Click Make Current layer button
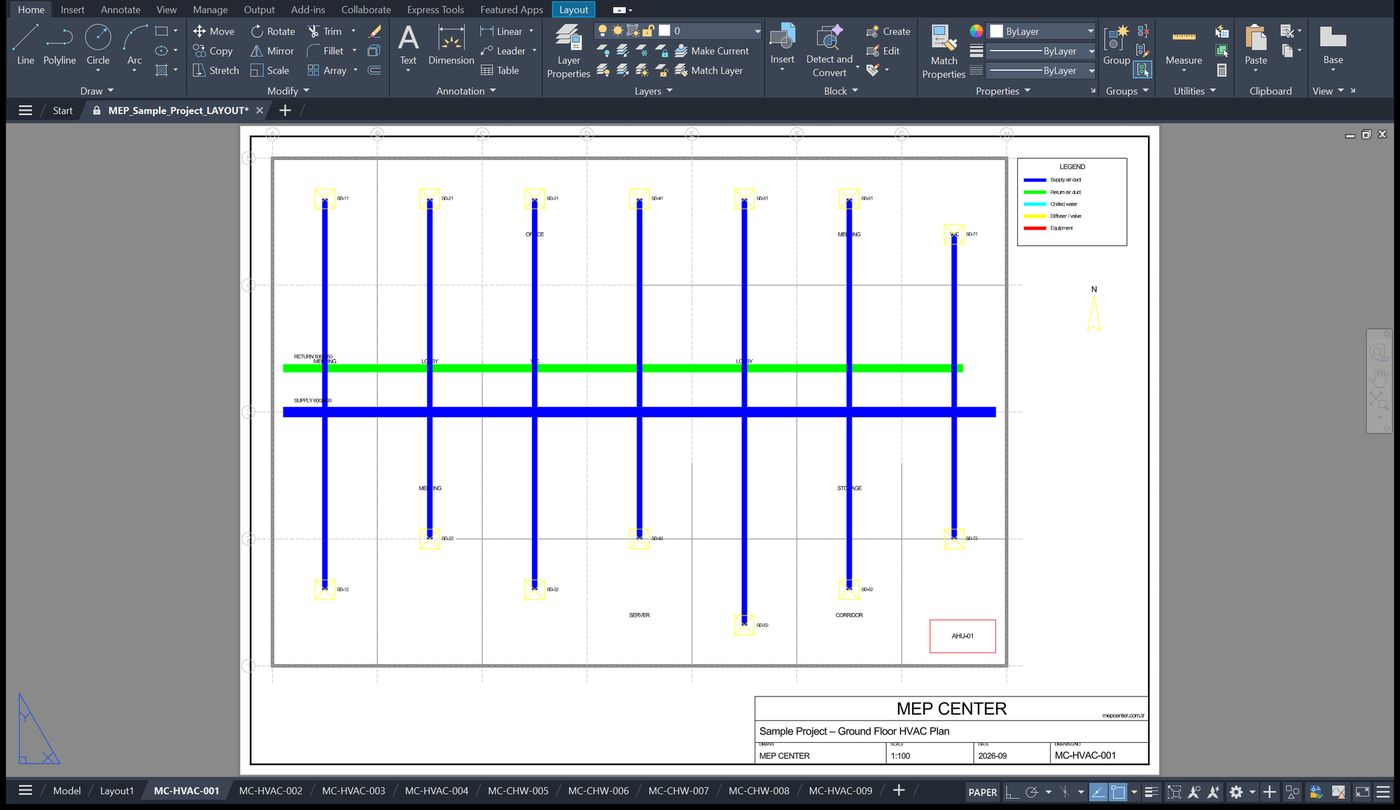This screenshot has height=810, width=1400. pos(712,51)
